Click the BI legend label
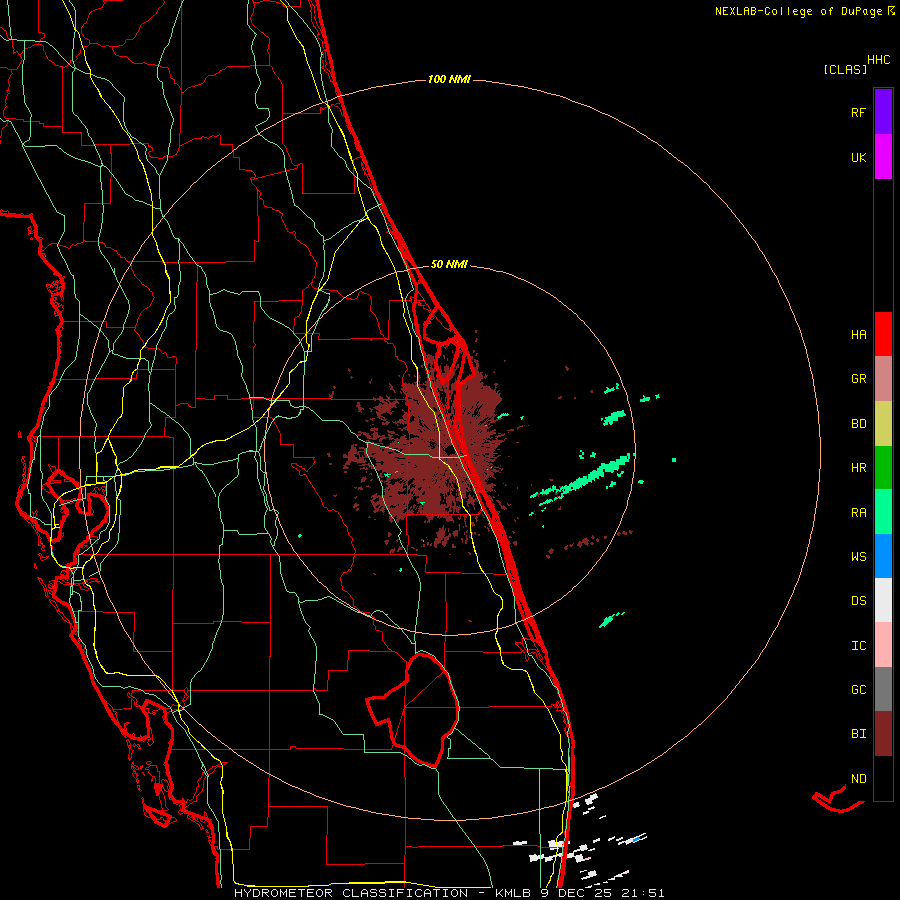900x900 pixels. coord(858,734)
